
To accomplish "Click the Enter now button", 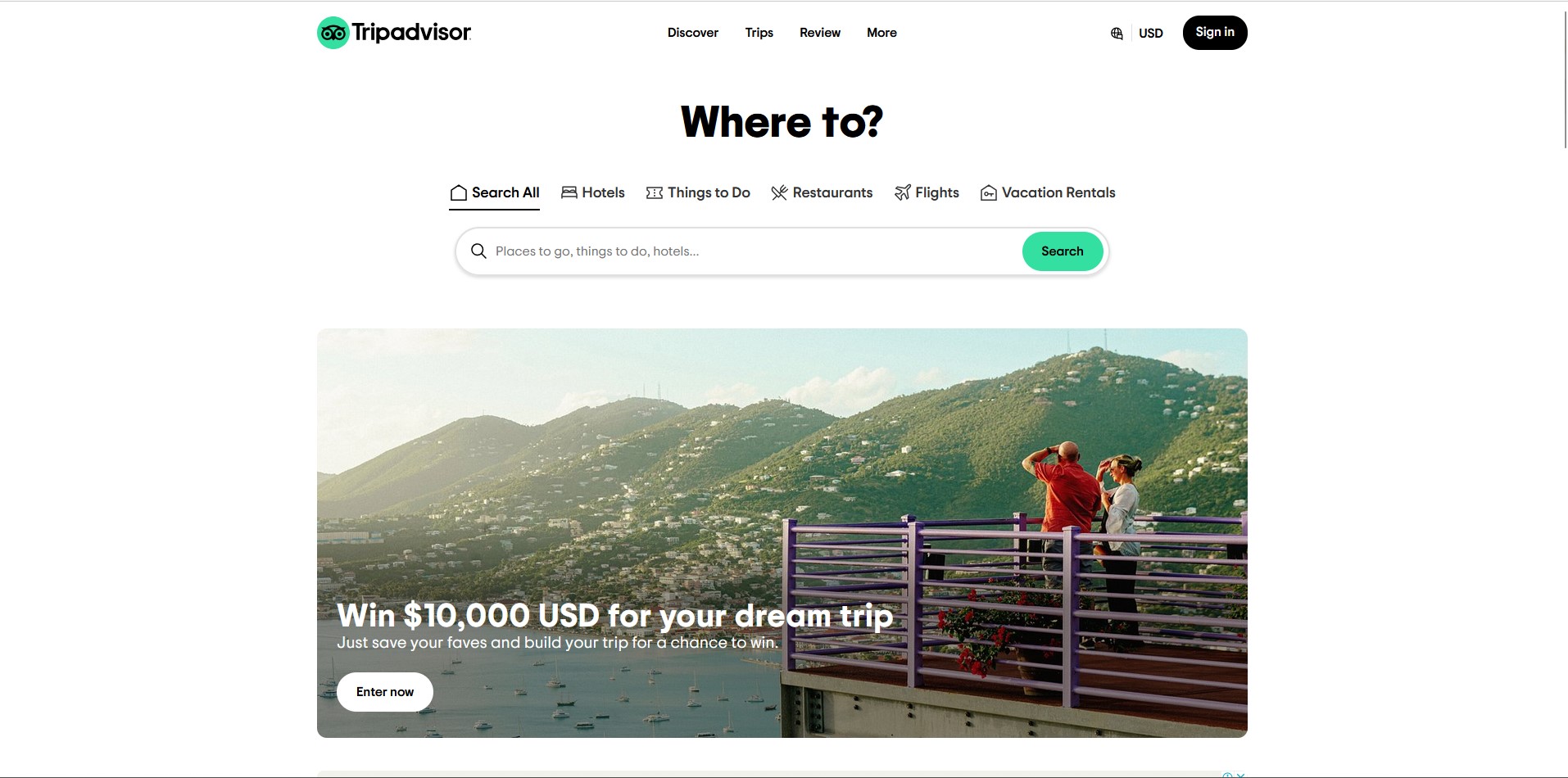I will point(385,692).
